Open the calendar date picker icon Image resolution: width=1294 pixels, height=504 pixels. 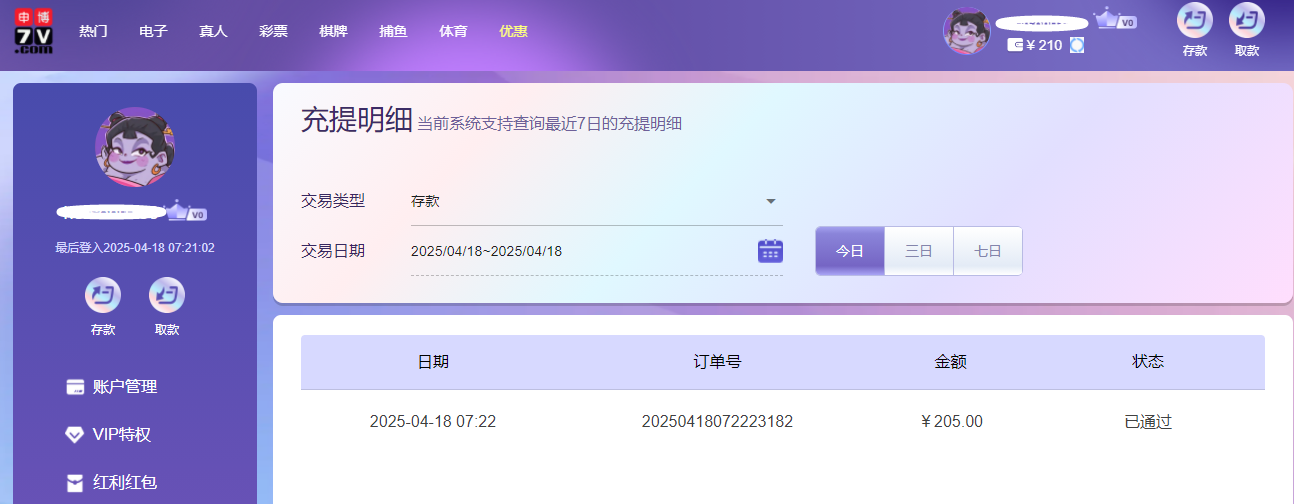769,251
